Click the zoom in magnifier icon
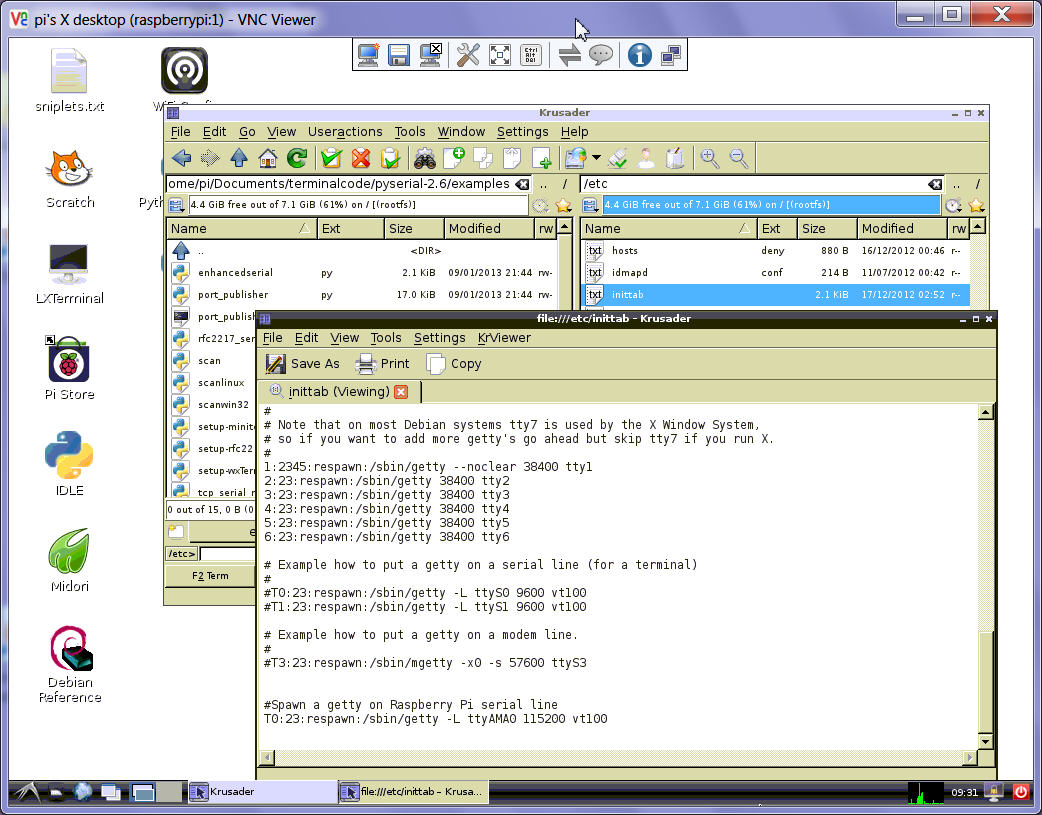Screen dimensions: 1042x815 (709, 158)
